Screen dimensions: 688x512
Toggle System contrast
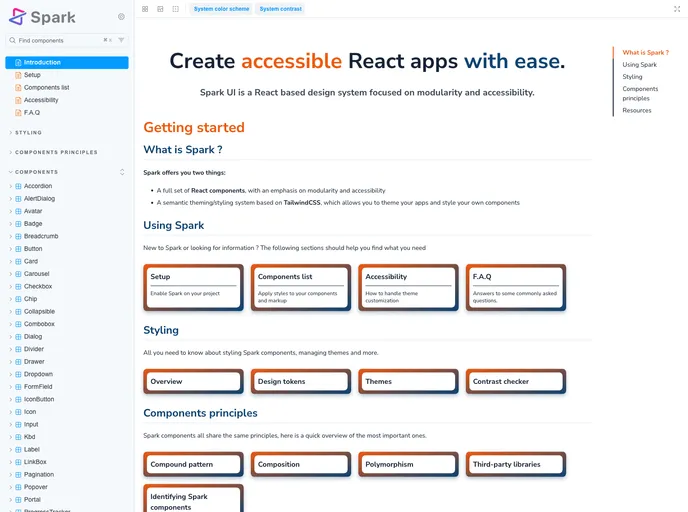tap(280, 9)
